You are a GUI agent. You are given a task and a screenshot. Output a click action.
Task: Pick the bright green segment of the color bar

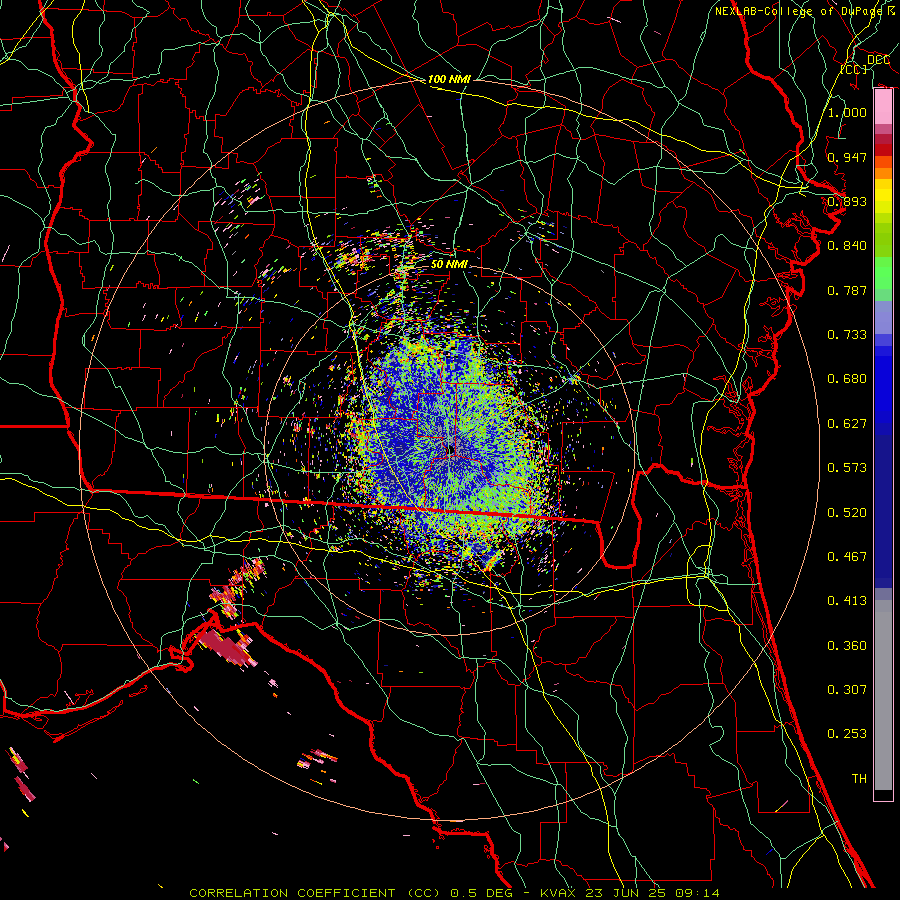coord(883,273)
